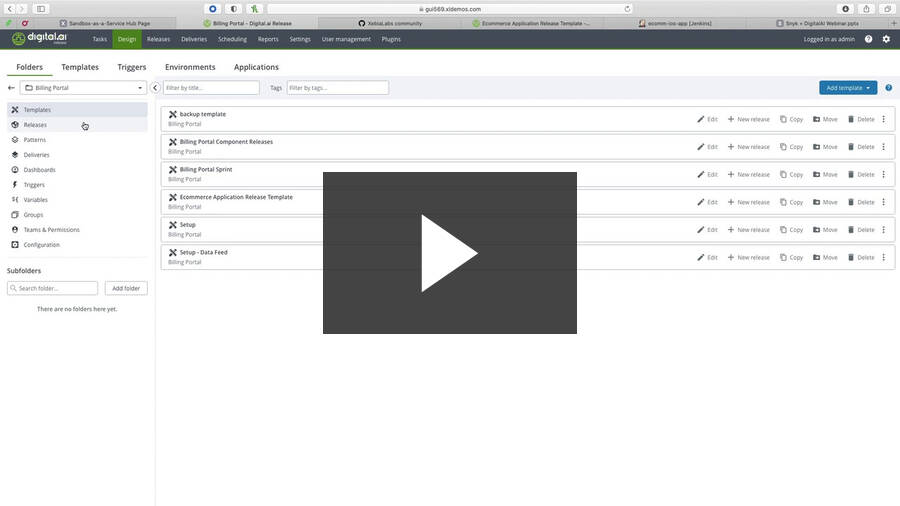Move the Ecommerce Application Release Template
Image resolution: width=900 pixels, height=506 pixels.
point(825,202)
